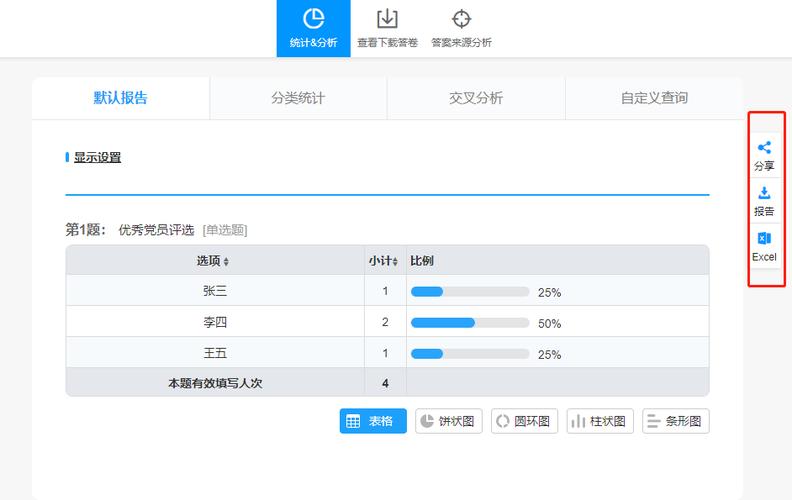Click the 王五 option cell
This screenshot has height=500, width=792.
click(x=215, y=353)
